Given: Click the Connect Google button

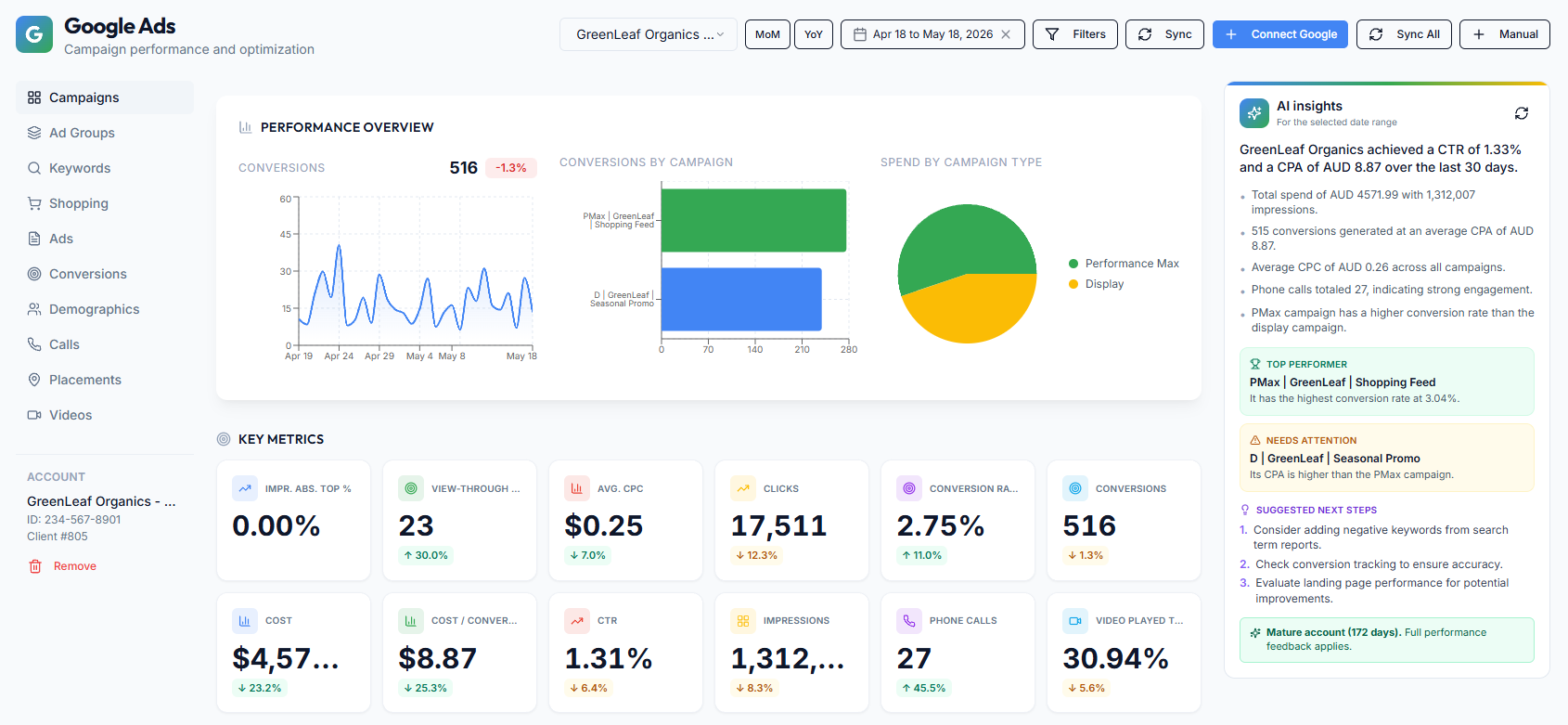Looking at the screenshot, I should pos(1280,34).
